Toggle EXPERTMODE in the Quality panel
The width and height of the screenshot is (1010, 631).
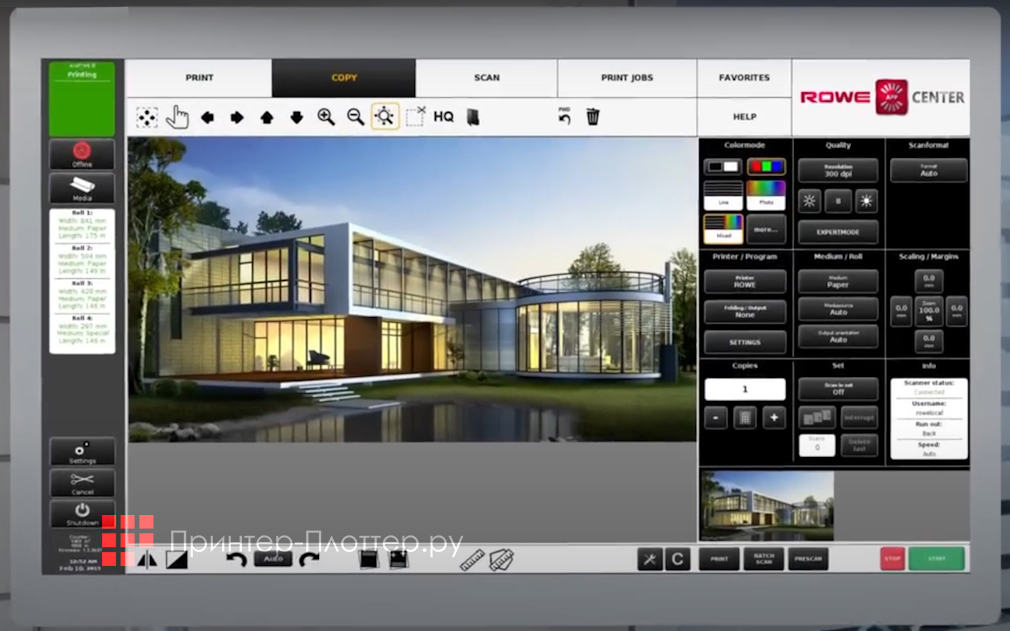[x=838, y=232]
